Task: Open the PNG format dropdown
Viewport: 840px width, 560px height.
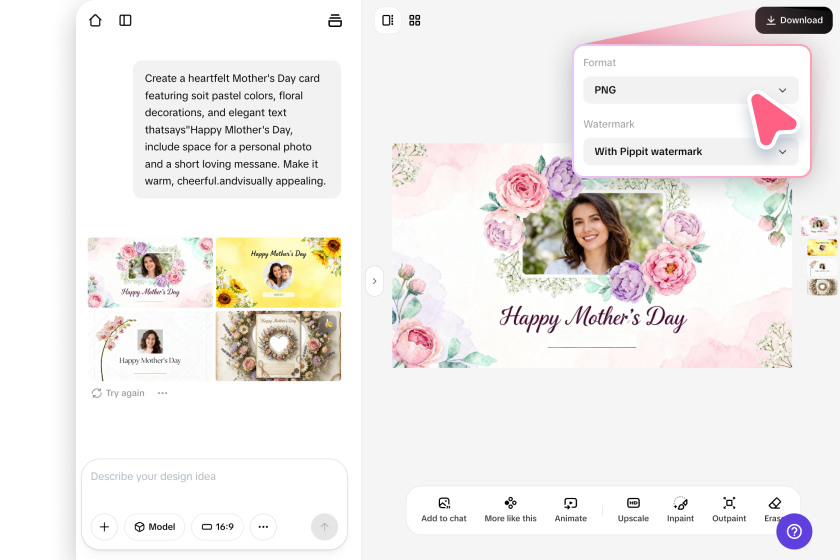Action: pos(691,90)
